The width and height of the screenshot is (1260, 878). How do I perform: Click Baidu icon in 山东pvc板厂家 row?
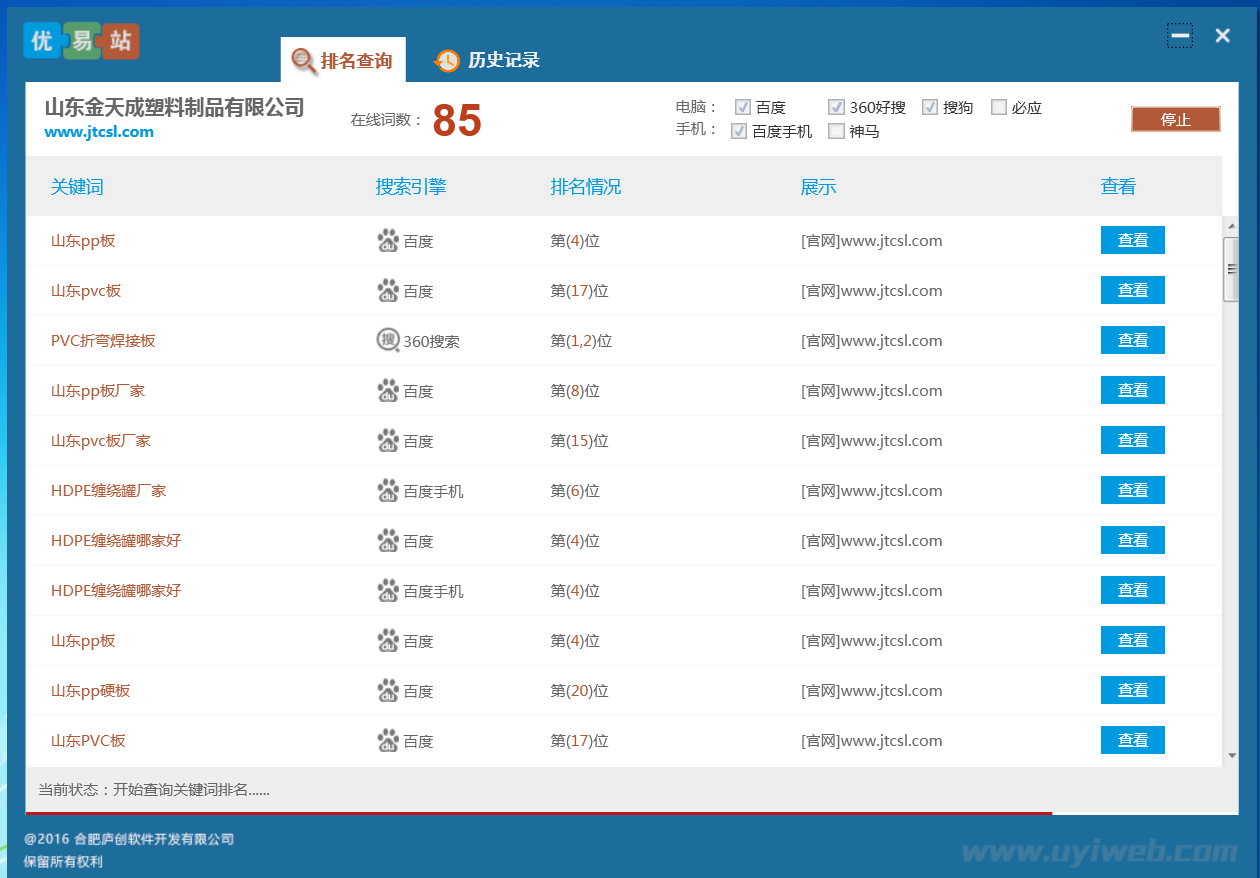tap(388, 441)
